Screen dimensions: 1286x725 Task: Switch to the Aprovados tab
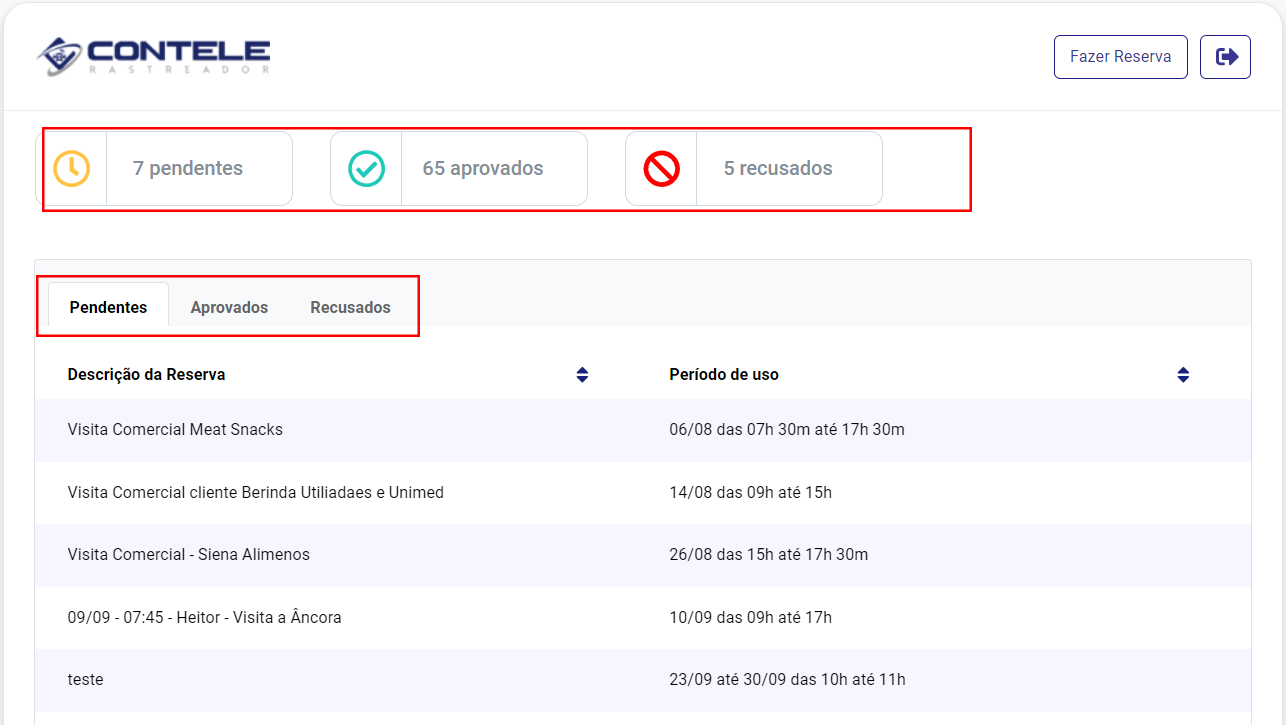click(x=229, y=307)
